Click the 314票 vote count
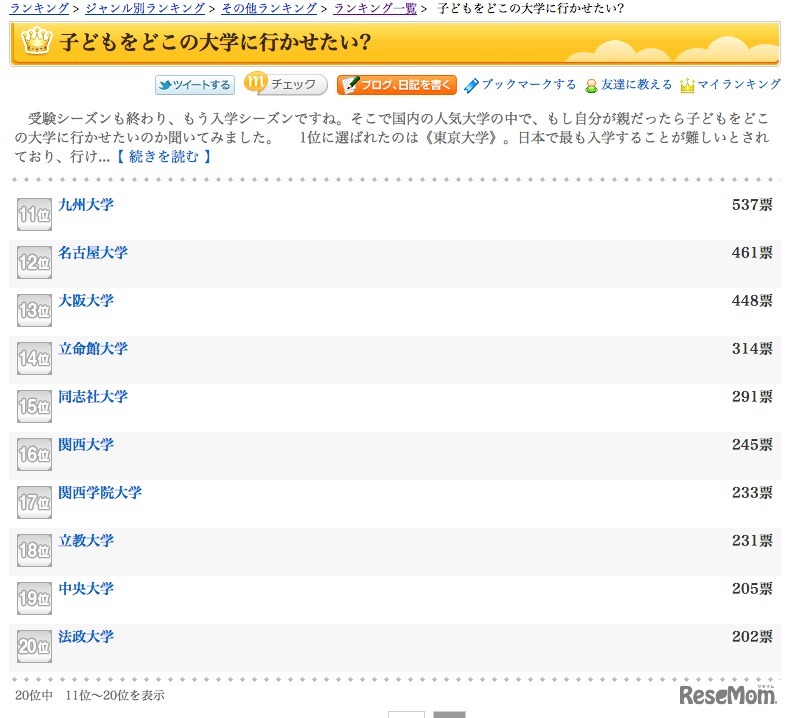This screenshot has width=790, height=718. [x=752, y=348]
